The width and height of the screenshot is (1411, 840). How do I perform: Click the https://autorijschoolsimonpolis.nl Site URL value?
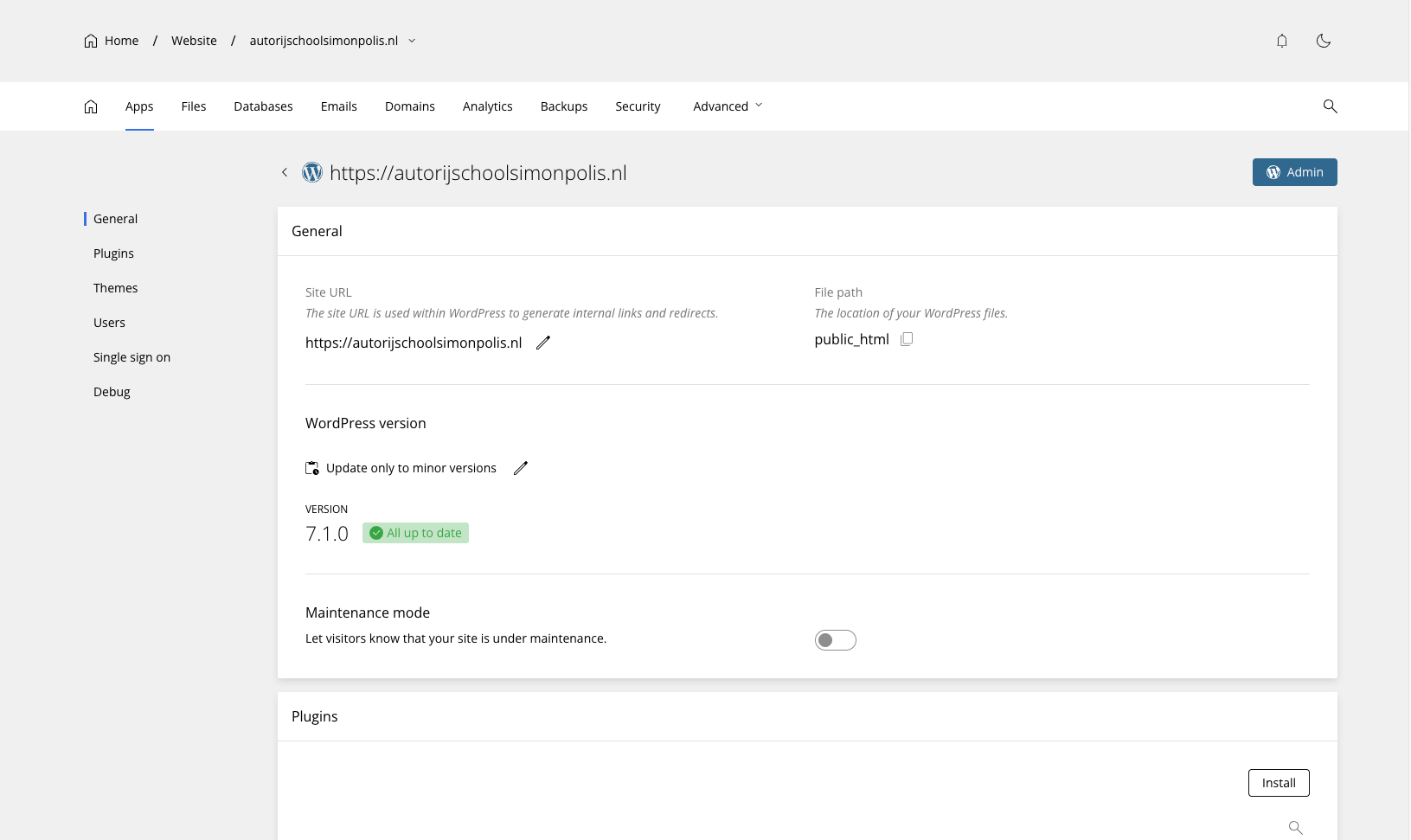point(414,343)
